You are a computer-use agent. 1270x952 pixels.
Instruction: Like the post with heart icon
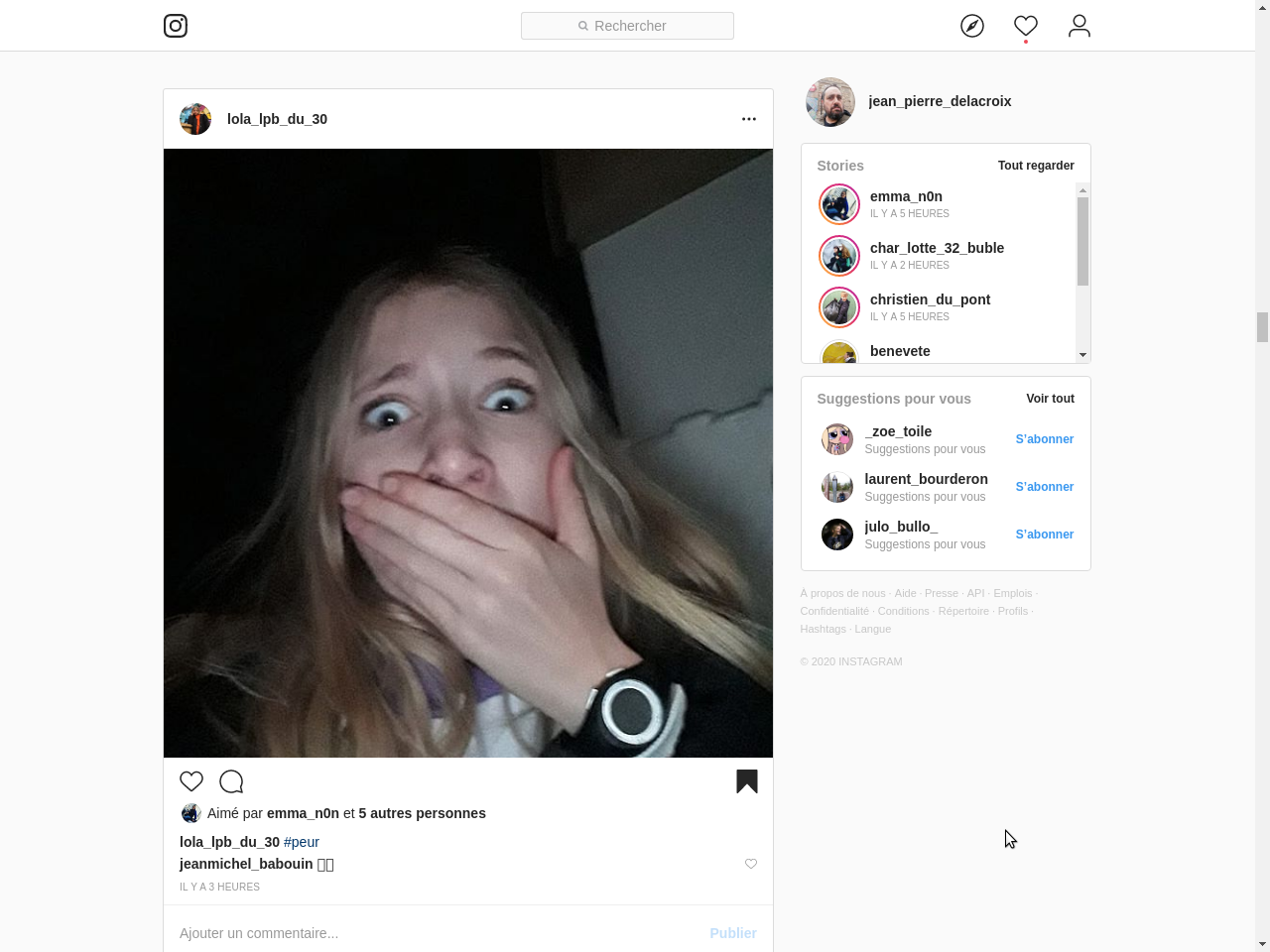(191, 781)
